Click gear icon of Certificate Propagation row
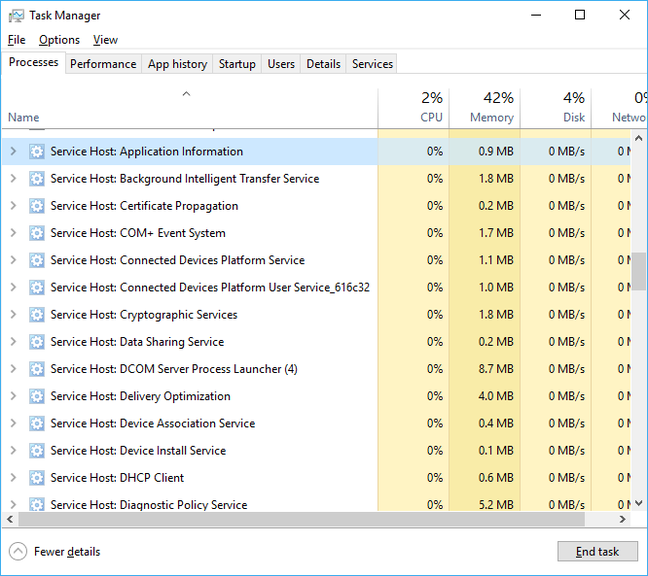The image size is (648, 576). [37, 206]
